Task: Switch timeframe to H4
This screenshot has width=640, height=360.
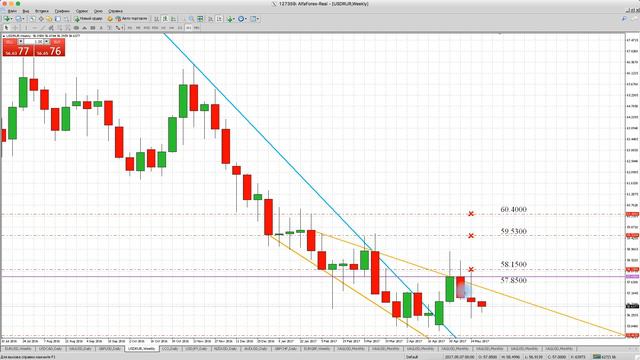Action: coord(171,28)
